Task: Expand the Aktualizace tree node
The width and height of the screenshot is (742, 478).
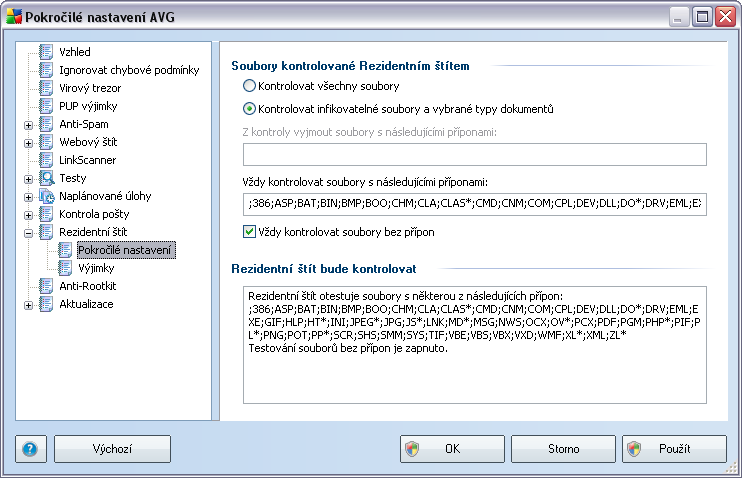Action: point(28,305)
